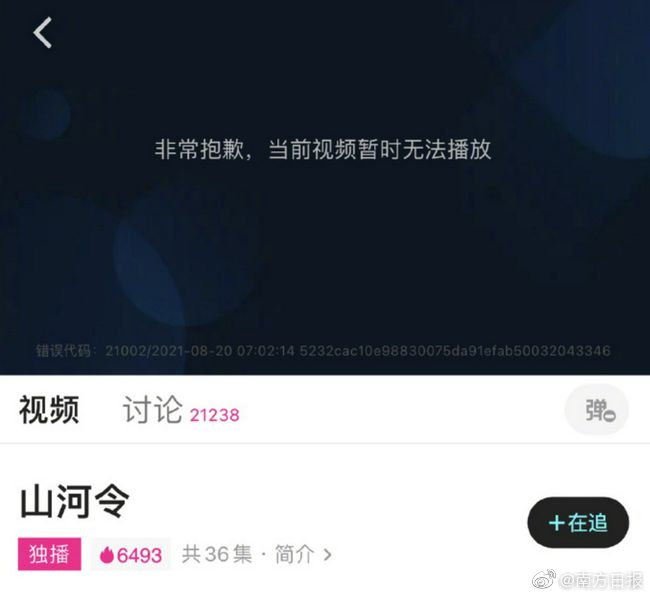650x597 pixels.
Task: Tap the back arrow icon
Action: pyautogui.click(x=43, y=32)
